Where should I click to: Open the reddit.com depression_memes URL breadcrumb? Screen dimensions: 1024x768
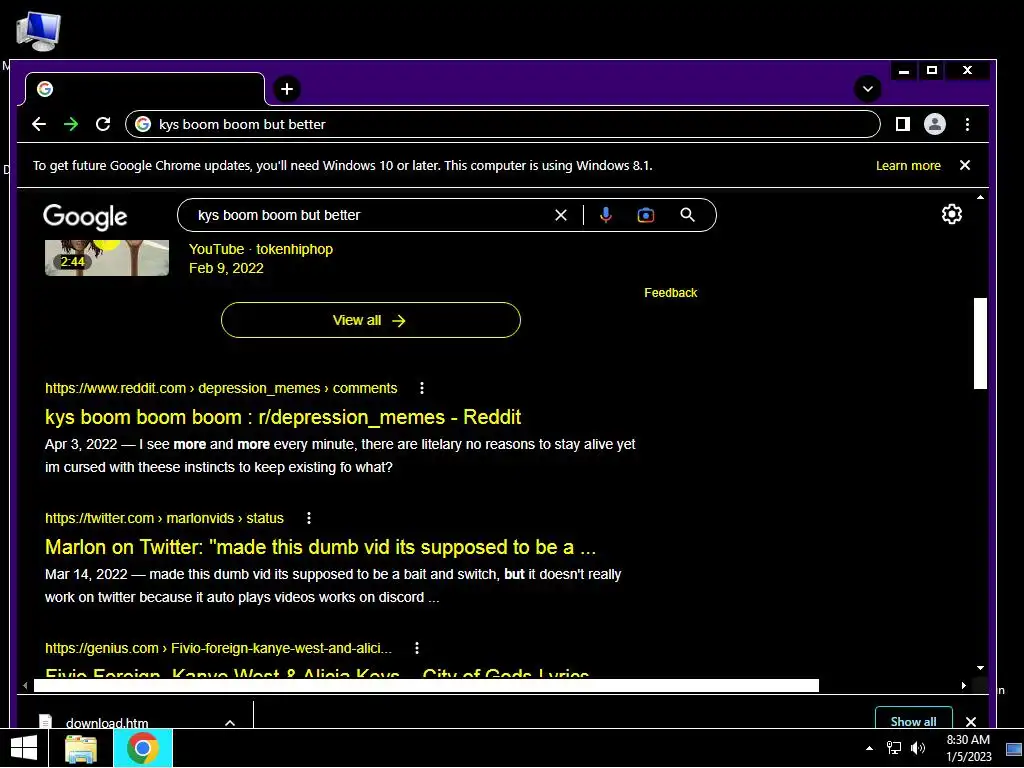tap(221, 389)
